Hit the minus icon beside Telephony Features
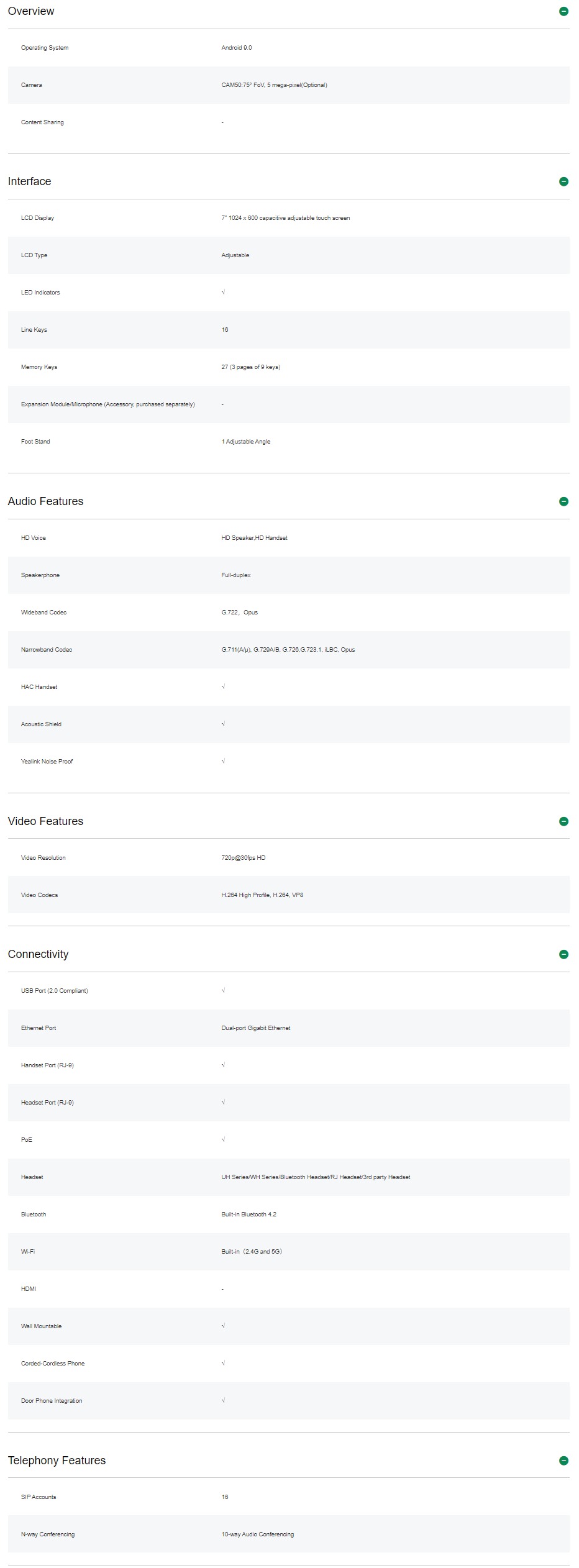The height and width of the screenshot is (1568, 579). tap(563, 1461)
